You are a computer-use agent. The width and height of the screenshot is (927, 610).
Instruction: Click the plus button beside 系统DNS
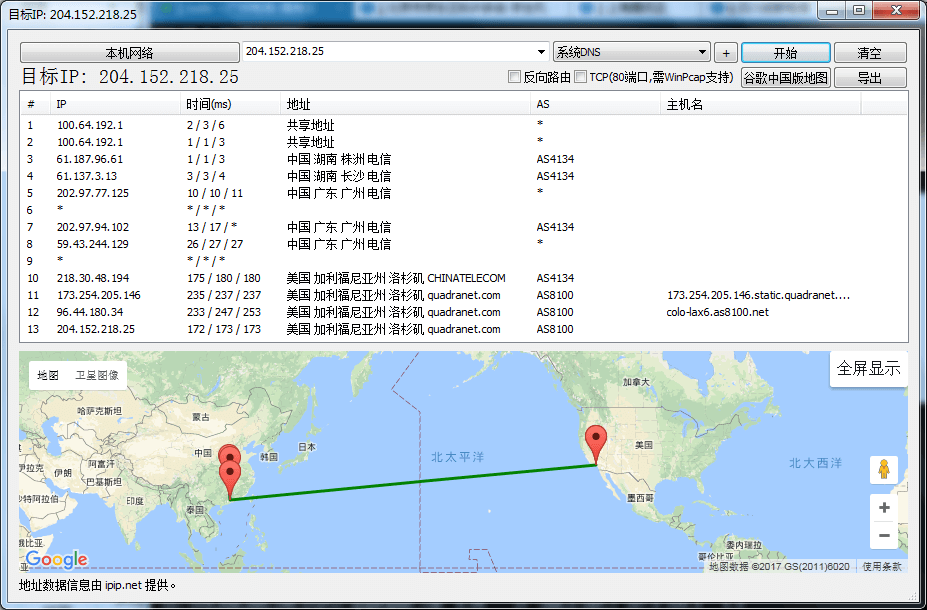(x=726, y=53)
